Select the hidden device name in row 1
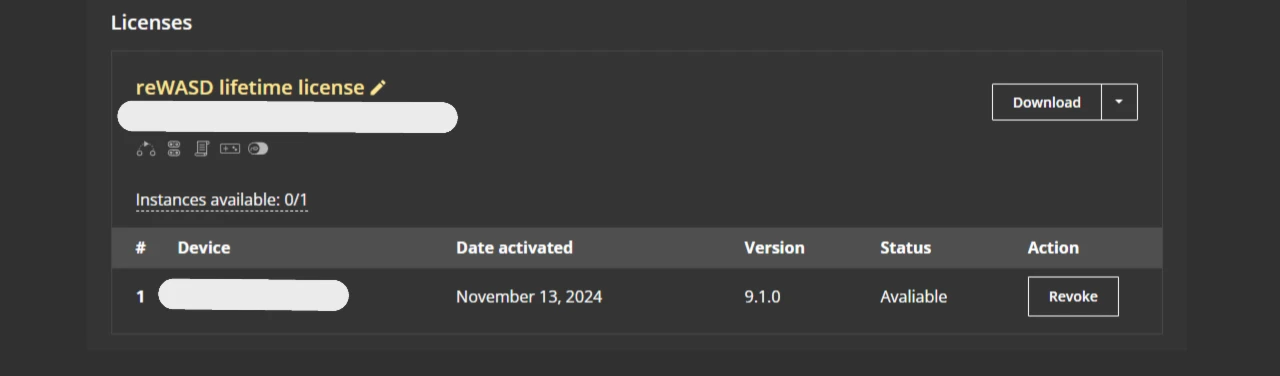Screen dimensions: 1280x376 253,296
